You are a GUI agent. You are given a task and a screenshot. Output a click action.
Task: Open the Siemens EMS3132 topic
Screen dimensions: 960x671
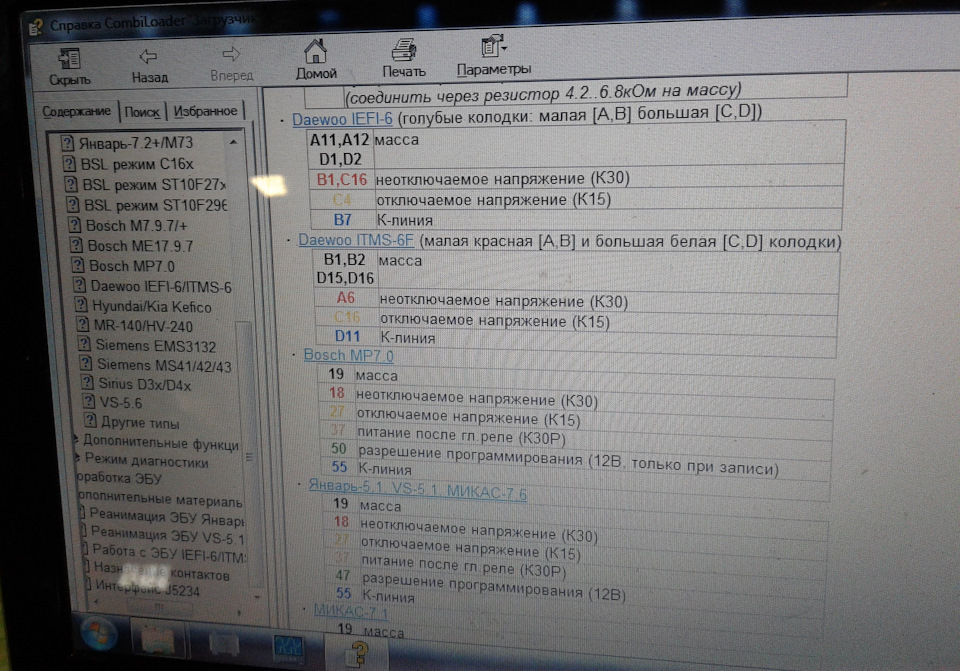click(x=156, y=346)
